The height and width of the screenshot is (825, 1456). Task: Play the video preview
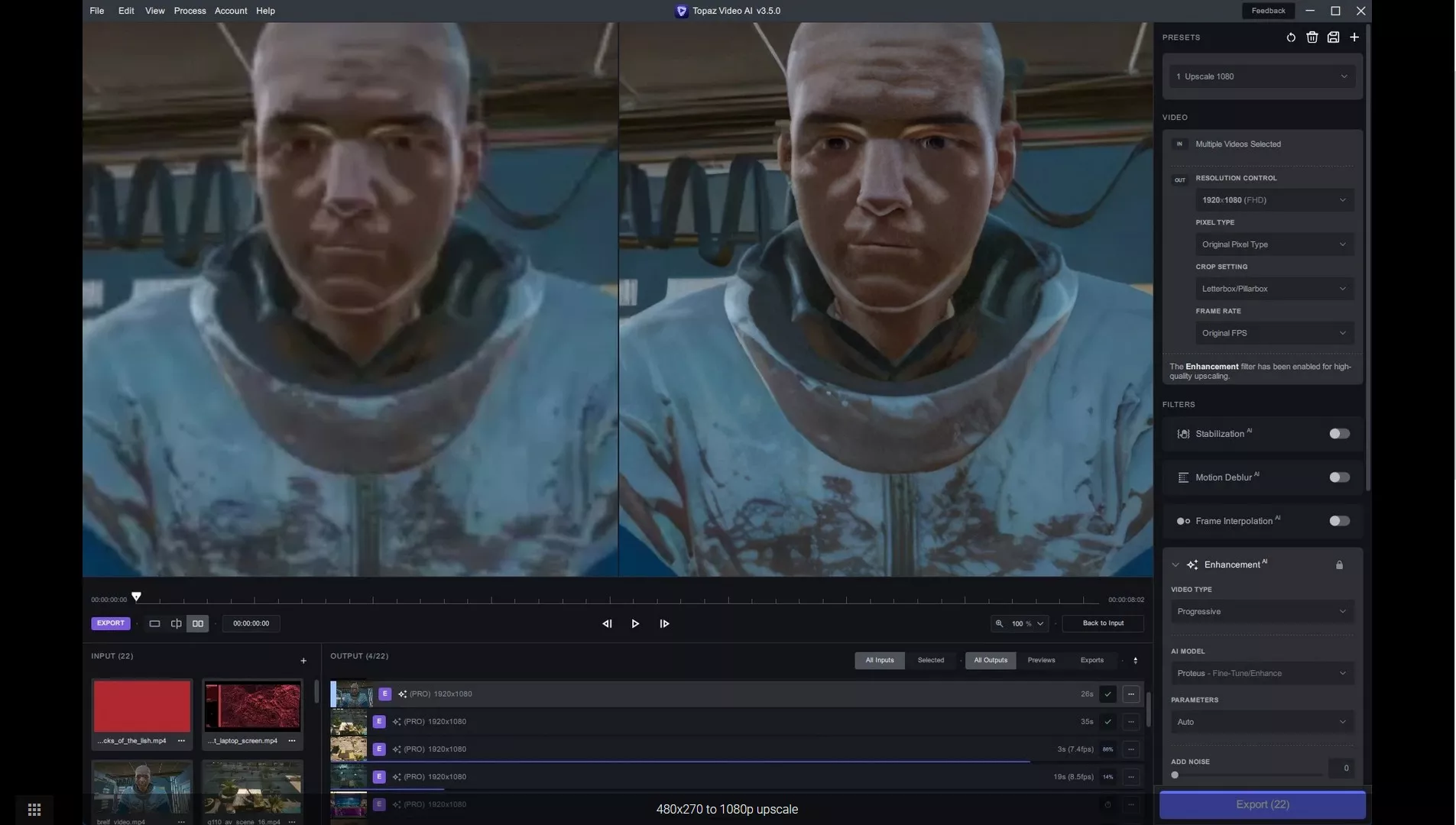[635, 624]
